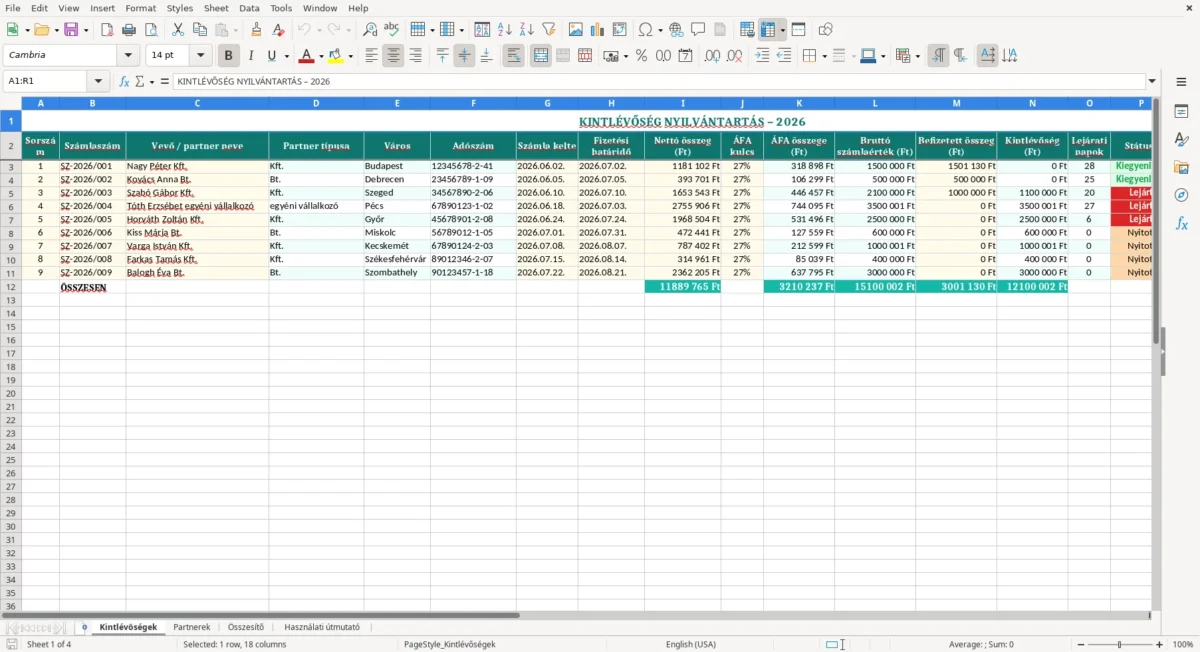Cut the selection with the scissors icon
The width and height of the screenshot is (1200, 652).
click(178, 30)
